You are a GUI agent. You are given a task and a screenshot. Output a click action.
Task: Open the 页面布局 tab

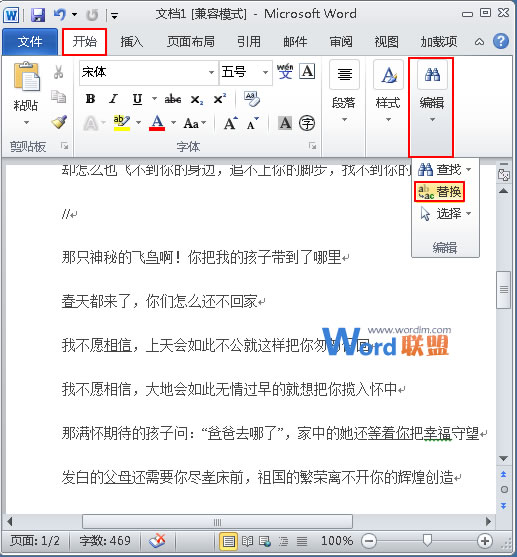coord(191,42)
